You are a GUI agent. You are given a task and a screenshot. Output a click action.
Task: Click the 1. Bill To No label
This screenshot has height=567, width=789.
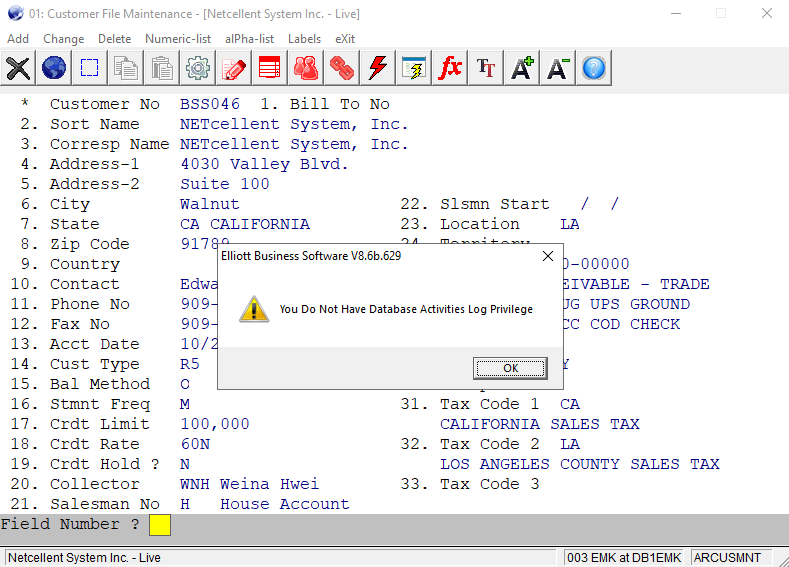point(325,104)
